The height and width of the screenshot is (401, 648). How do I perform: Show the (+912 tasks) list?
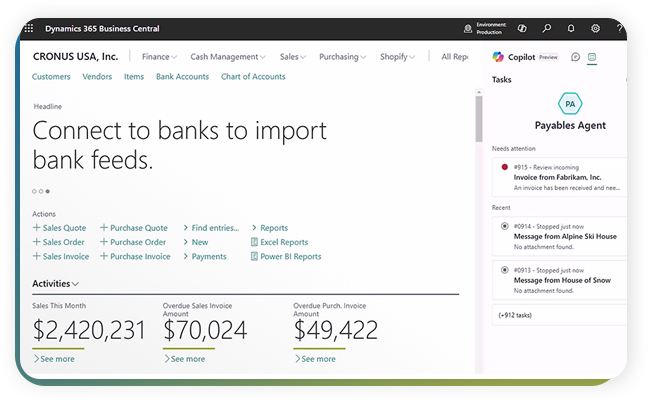(x=560, y=315)
